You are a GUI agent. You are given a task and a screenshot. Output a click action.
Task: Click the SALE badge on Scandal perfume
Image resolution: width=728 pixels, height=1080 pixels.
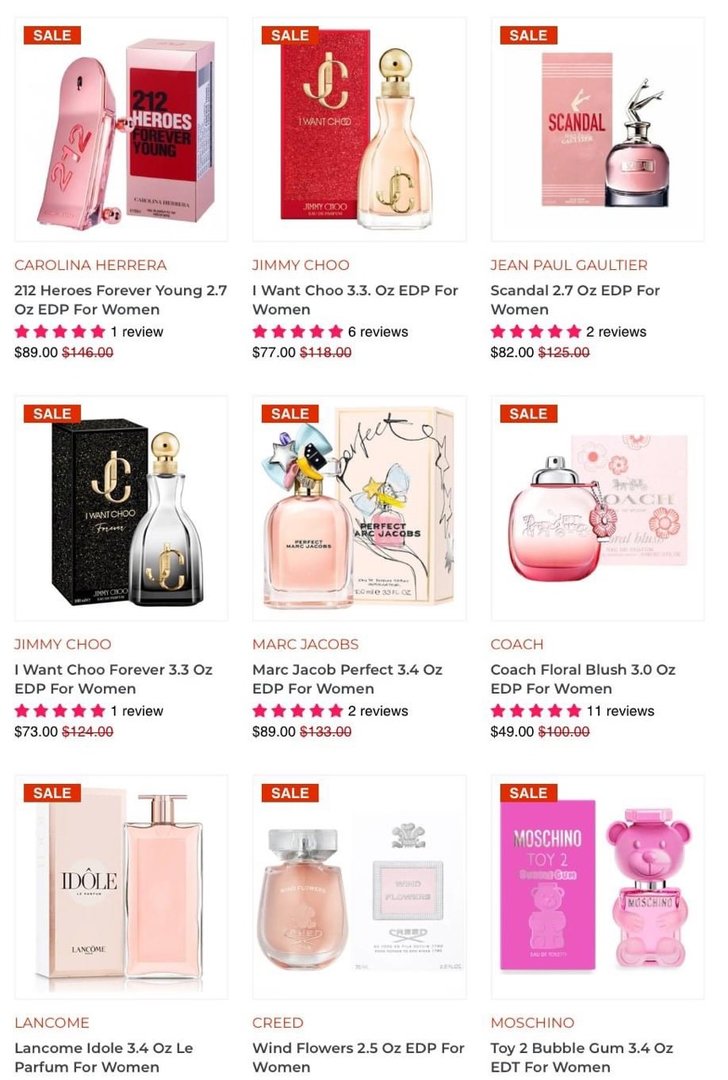[x=528, y=35]
